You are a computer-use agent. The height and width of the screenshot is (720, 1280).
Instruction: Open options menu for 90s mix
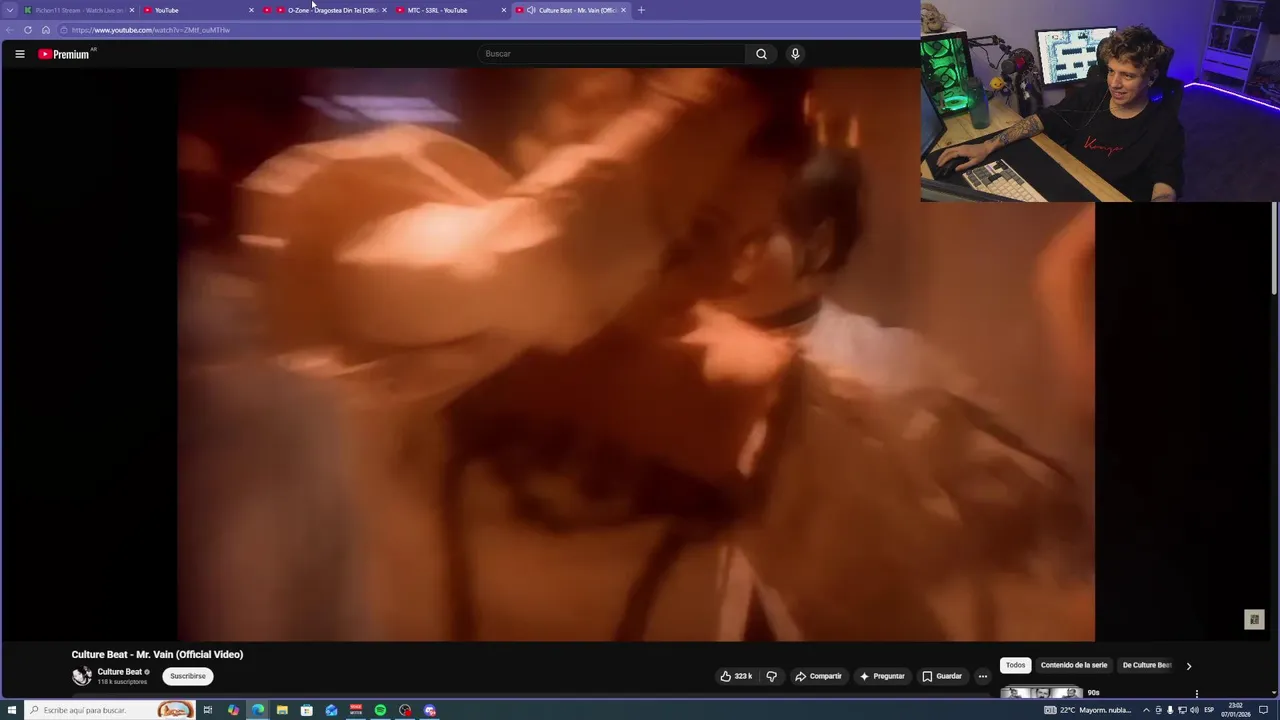click(x=1196, y=693)
